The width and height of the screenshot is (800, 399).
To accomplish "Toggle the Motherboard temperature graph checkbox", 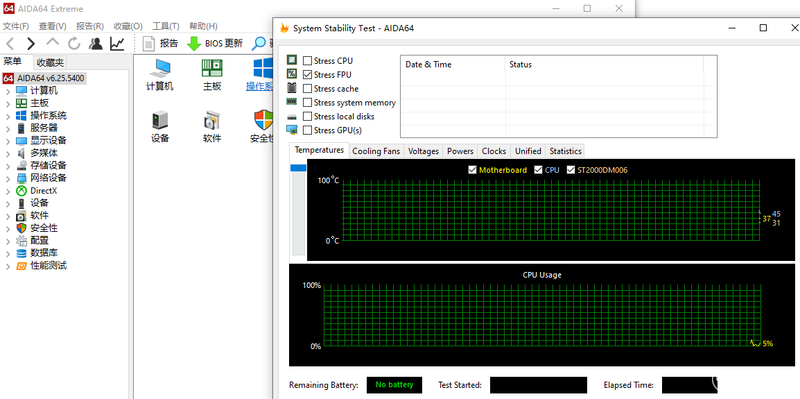I will tap(472, 170).
